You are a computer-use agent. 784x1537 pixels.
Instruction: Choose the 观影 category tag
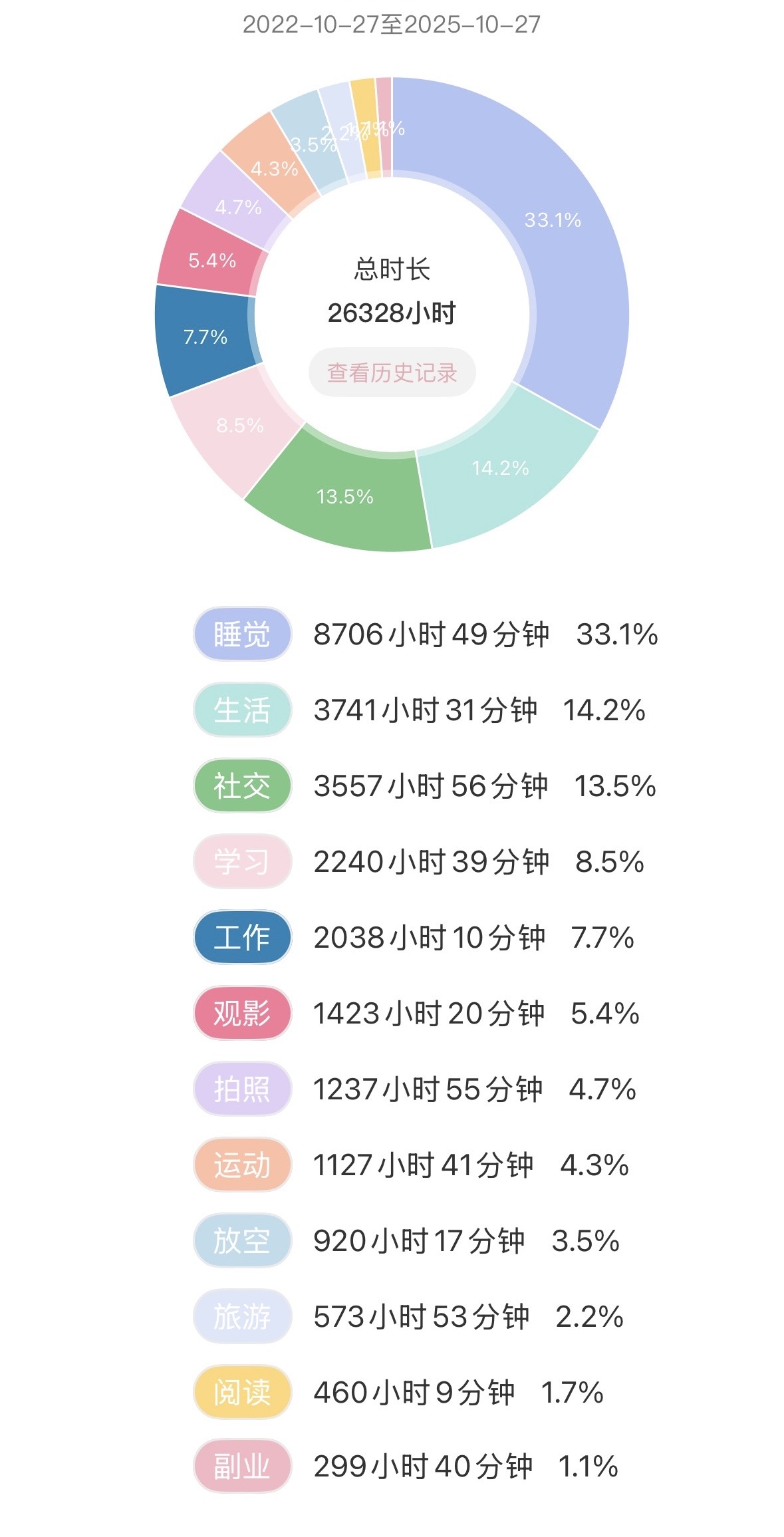click(x=242, y=1013)
